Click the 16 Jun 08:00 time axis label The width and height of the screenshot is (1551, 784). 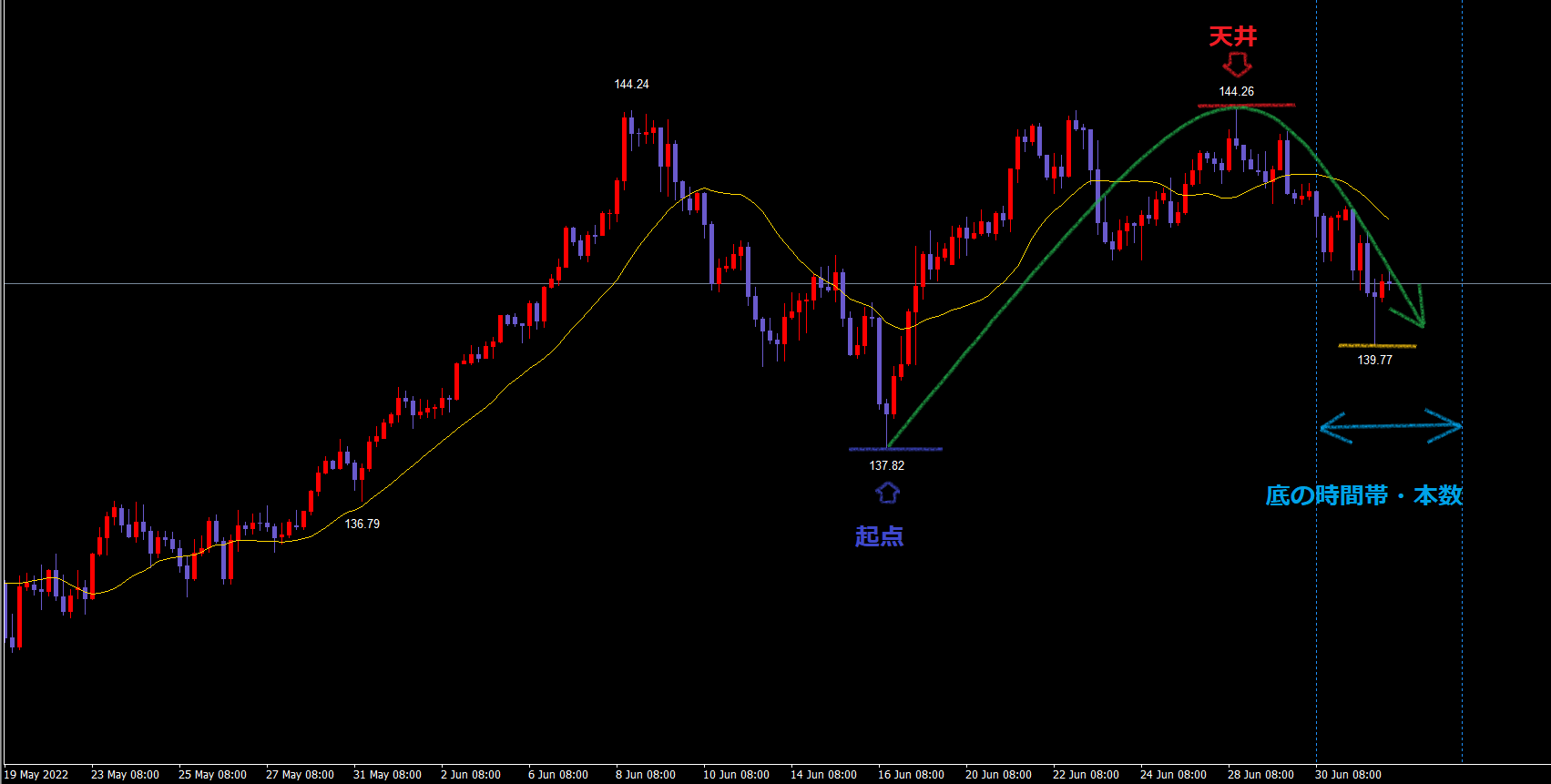[911, 774]
